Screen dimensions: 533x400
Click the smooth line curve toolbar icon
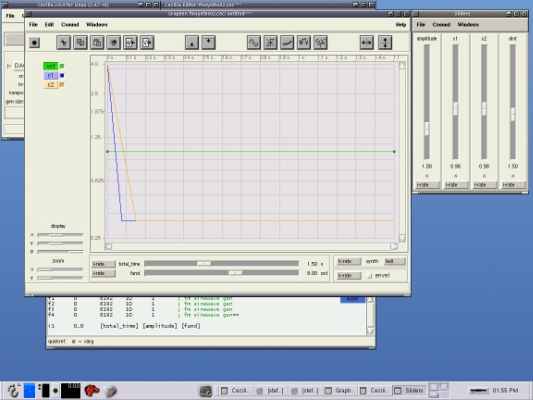[x=287, y=42]
